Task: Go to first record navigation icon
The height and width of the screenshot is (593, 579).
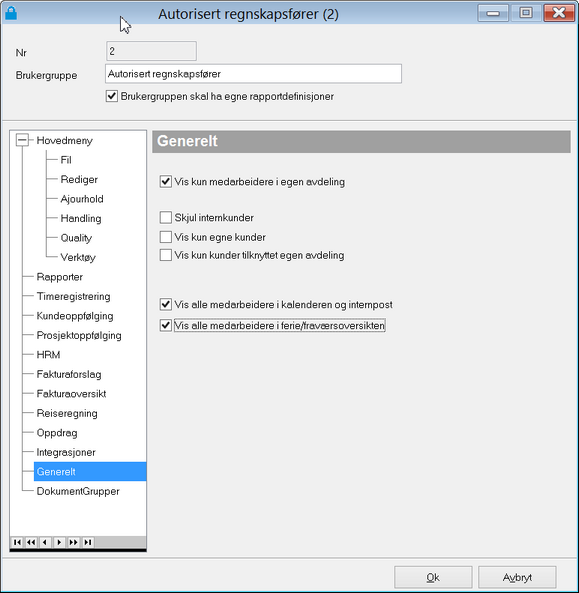Action: coord(17,542)
